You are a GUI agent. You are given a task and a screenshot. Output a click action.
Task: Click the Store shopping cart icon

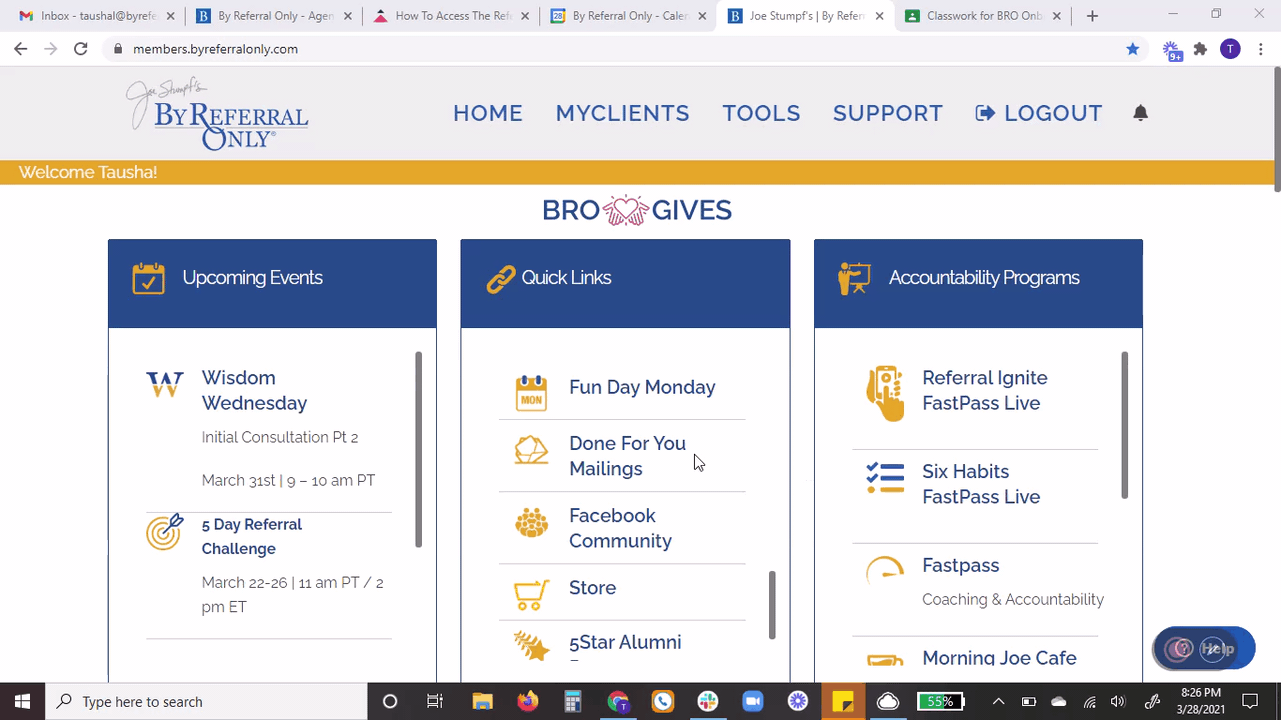point(531,595)
